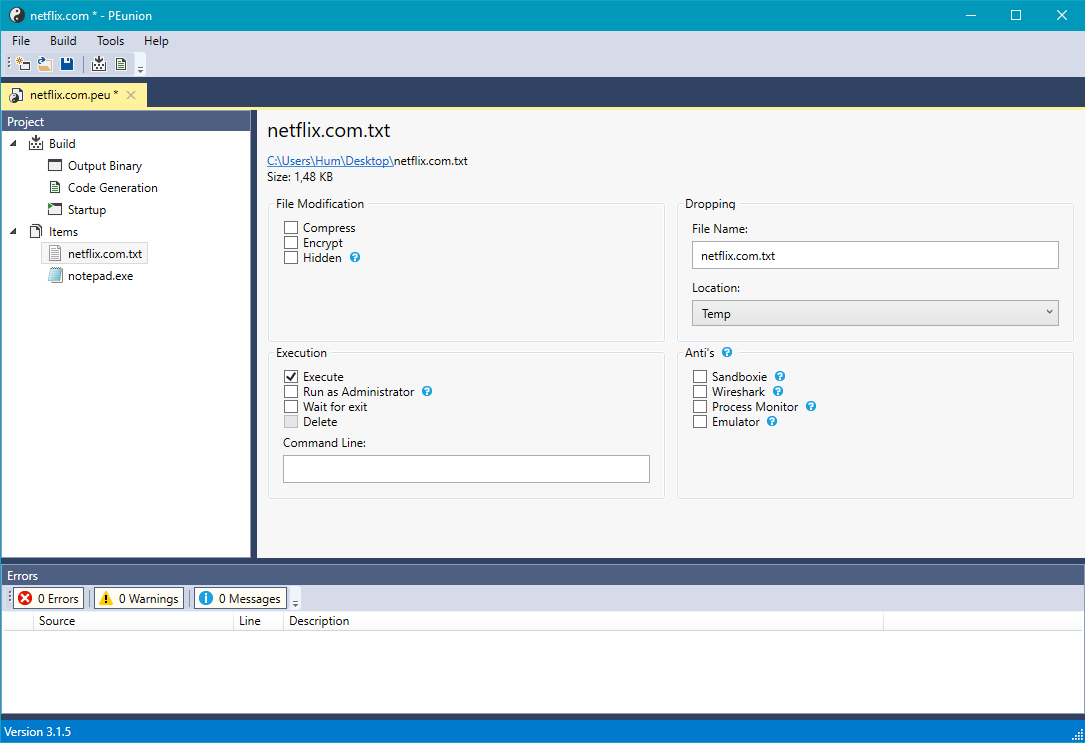Open the Location dropdown showing Temp
The width and height of the screenshot is (1085, 743).
pyautogui.click(x=875, y=313)
